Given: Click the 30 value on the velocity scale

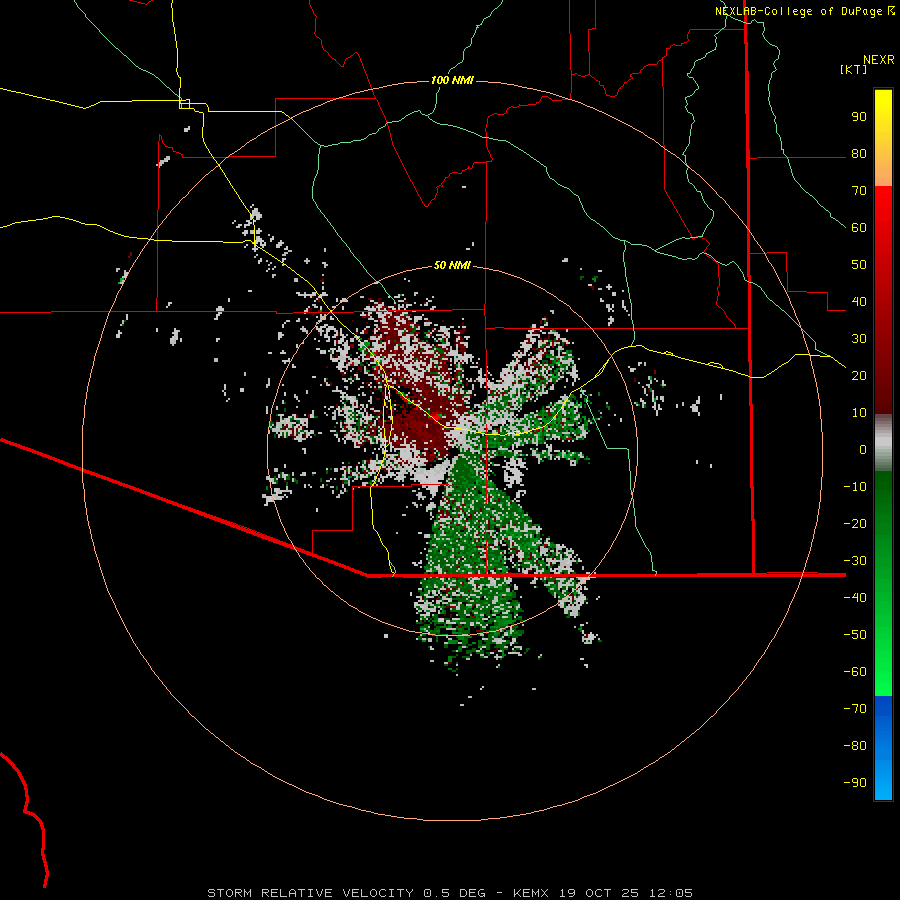Looking at the screenshot, I should point(859,339).
